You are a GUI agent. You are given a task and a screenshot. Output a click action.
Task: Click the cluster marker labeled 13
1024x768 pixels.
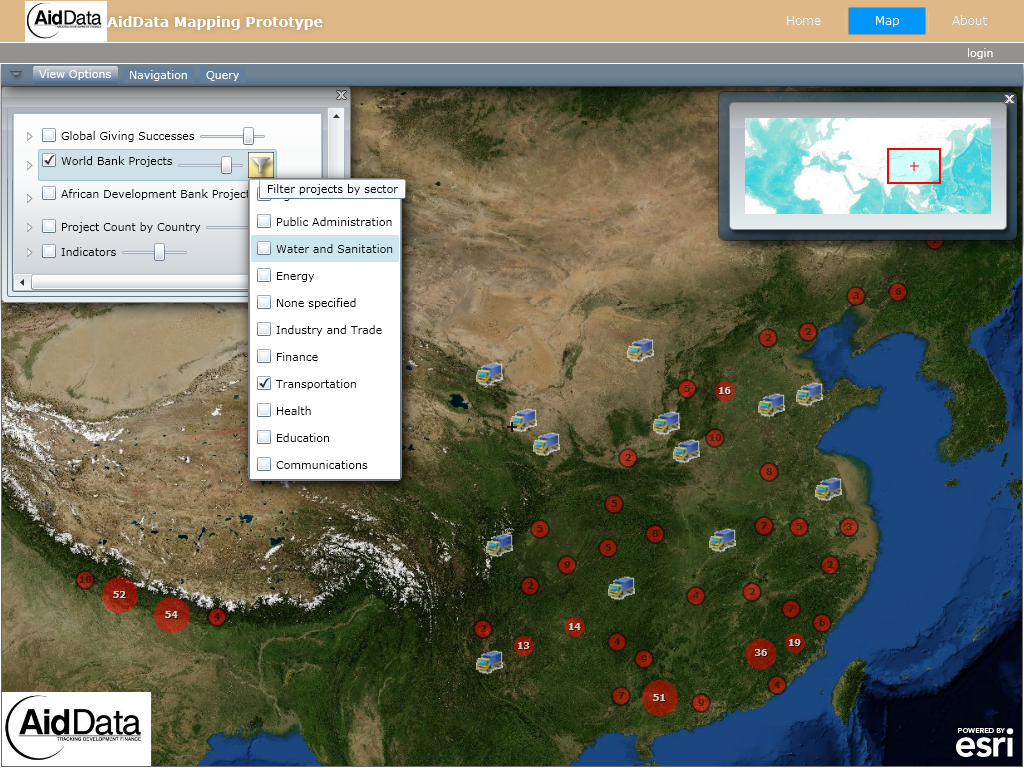tap(523, 645)
